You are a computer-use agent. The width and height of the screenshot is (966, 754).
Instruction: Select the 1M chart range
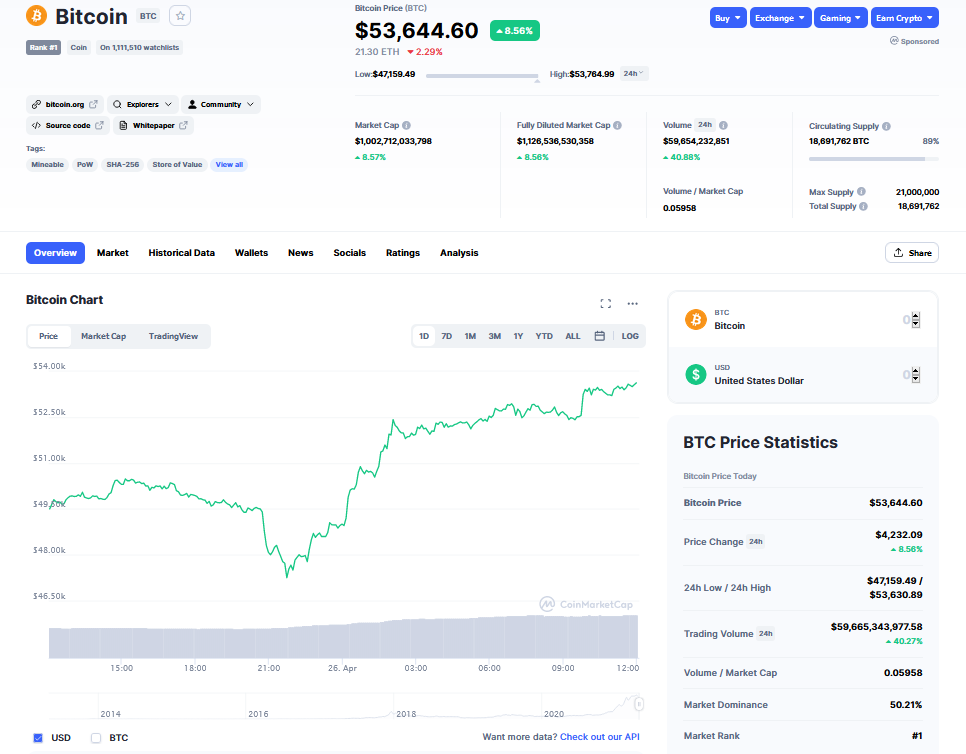tap(470, 336)
